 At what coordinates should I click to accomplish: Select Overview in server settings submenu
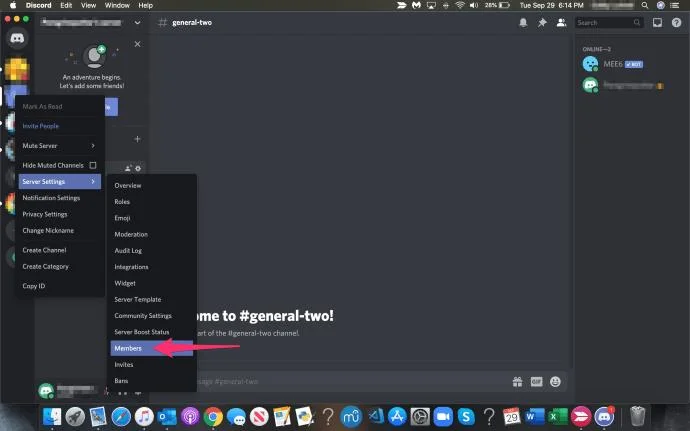151,185
